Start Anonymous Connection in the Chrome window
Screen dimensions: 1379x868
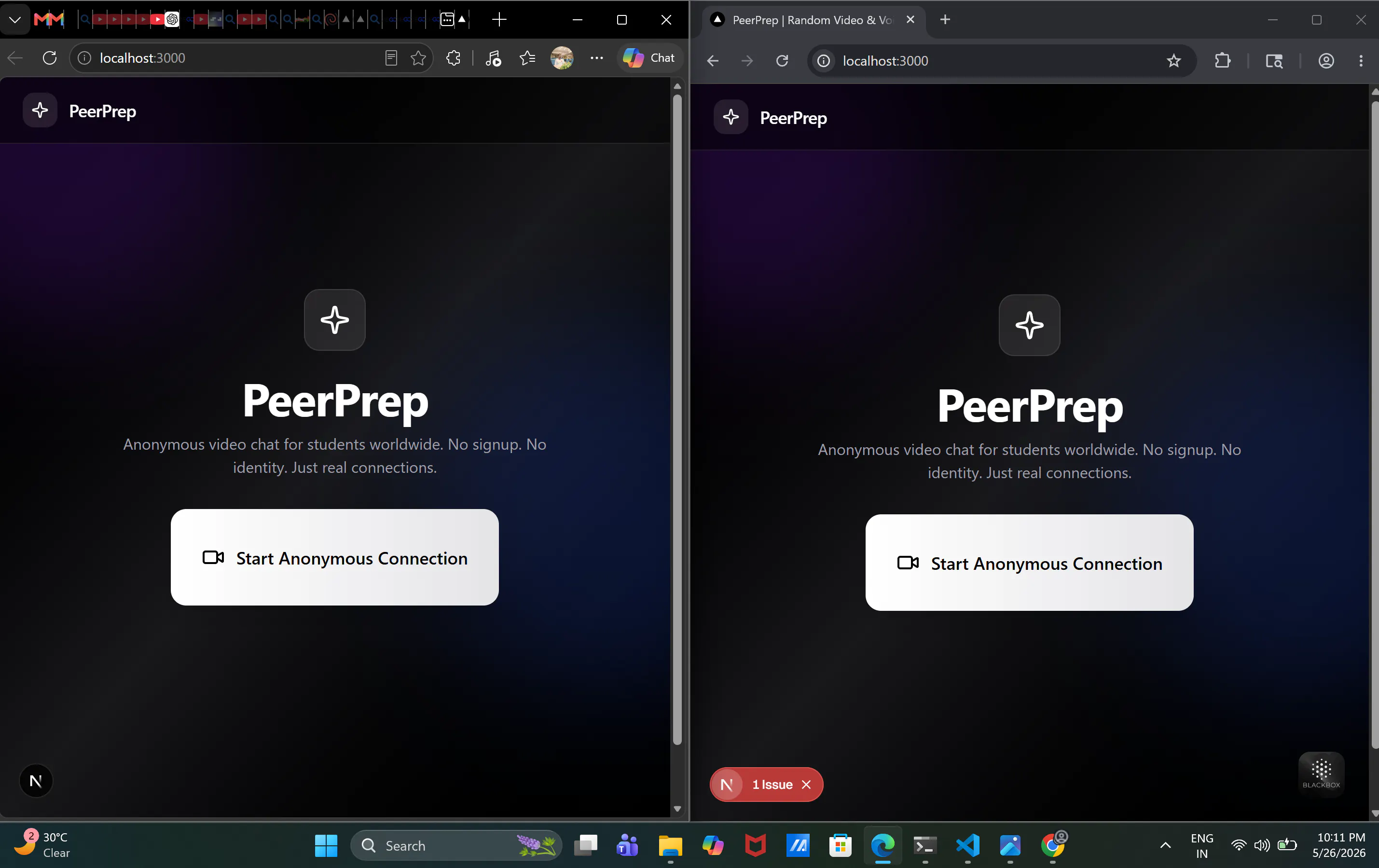point(1029,562)
